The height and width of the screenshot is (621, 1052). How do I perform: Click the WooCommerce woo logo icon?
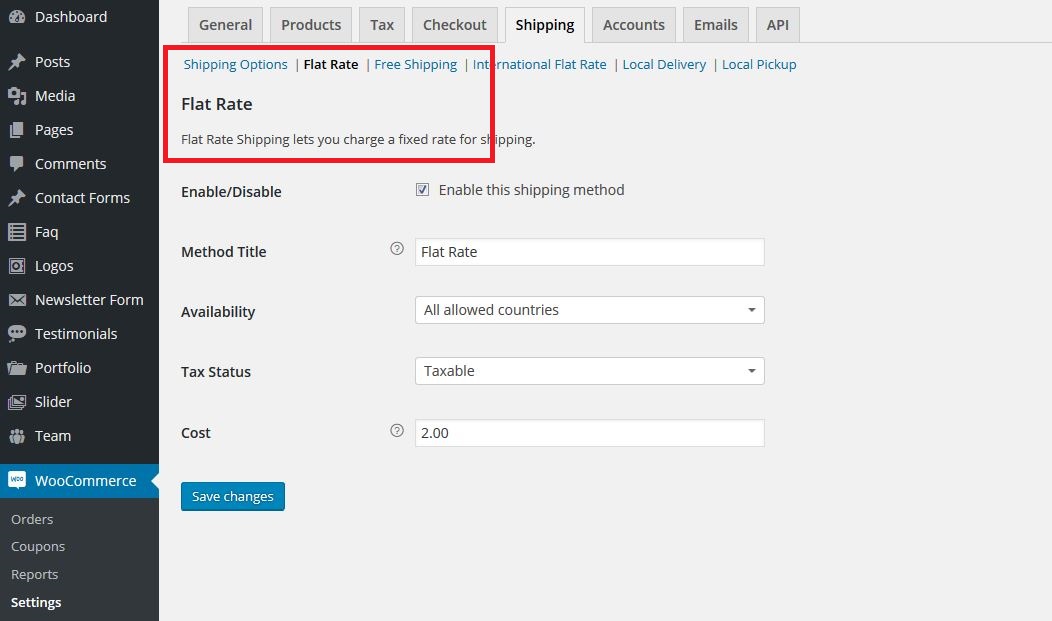[17, 480]
